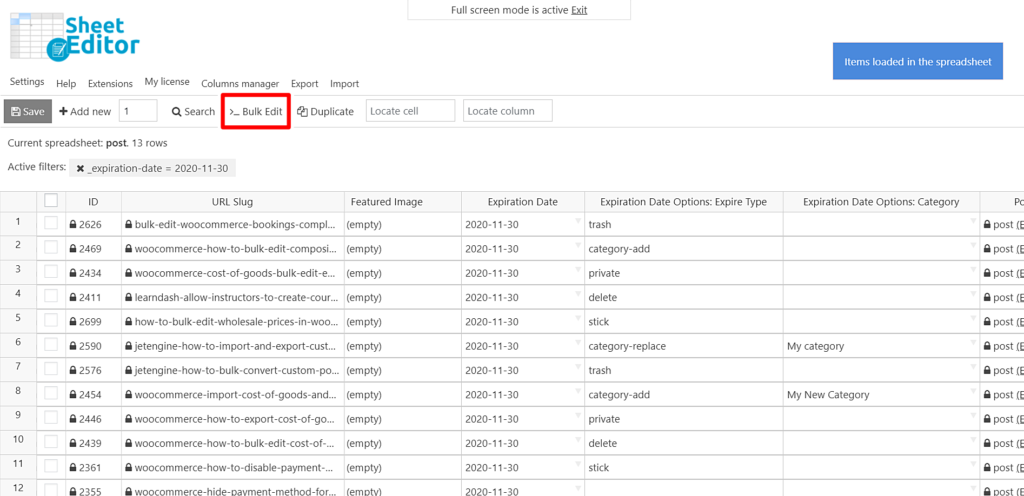This screenshot has width=1024, height=496.
Task: Click the Expiration Date column header
Action: tap(522, 202)
